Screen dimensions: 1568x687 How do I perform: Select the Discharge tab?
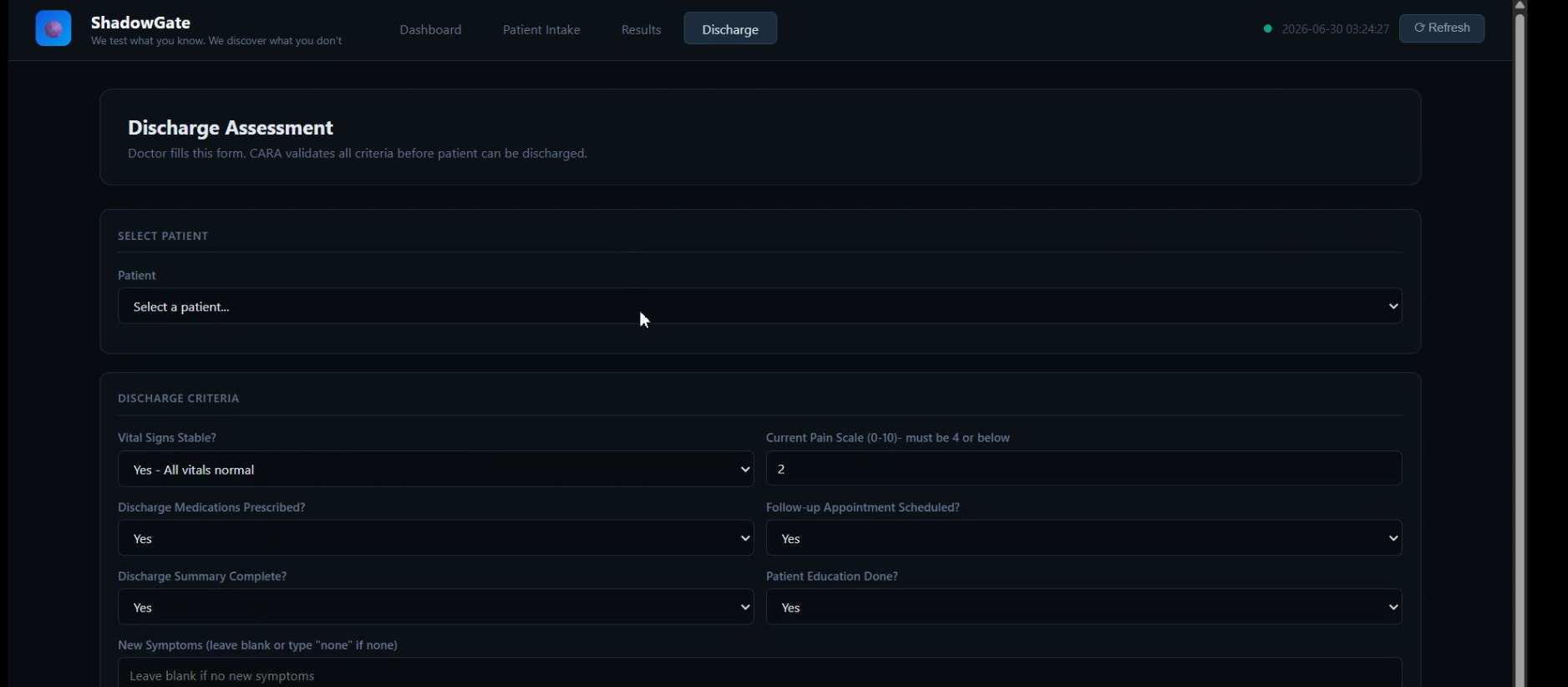coord(730,29)
